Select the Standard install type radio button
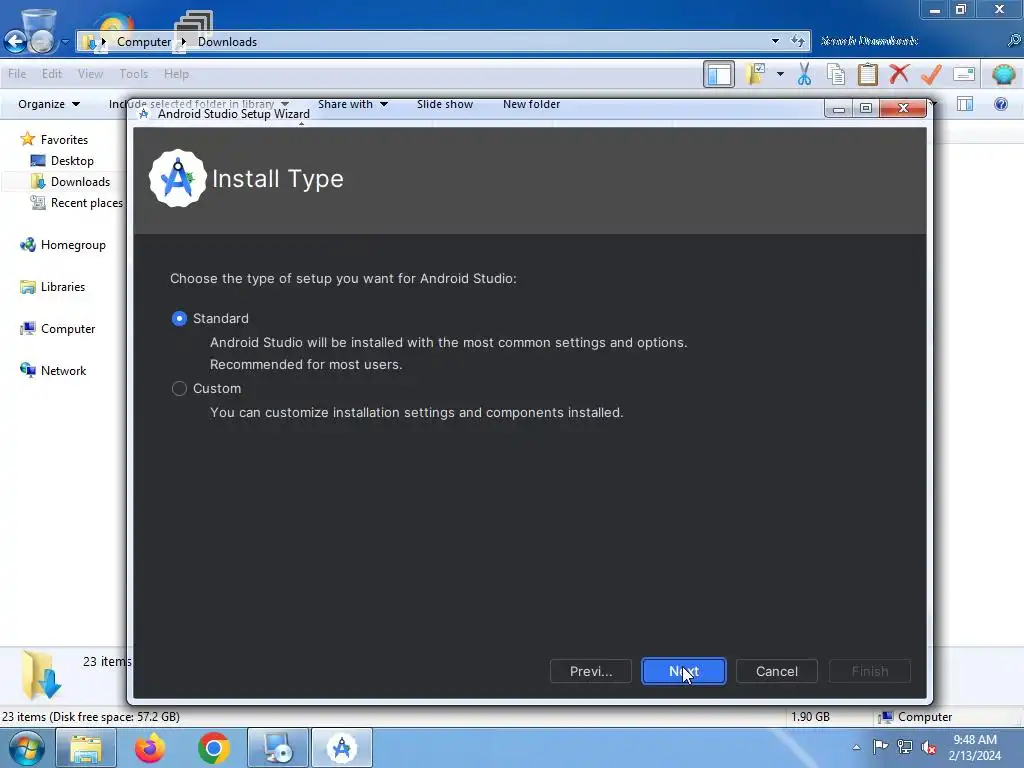This screenshot has width=1024, height=768. 179,319
